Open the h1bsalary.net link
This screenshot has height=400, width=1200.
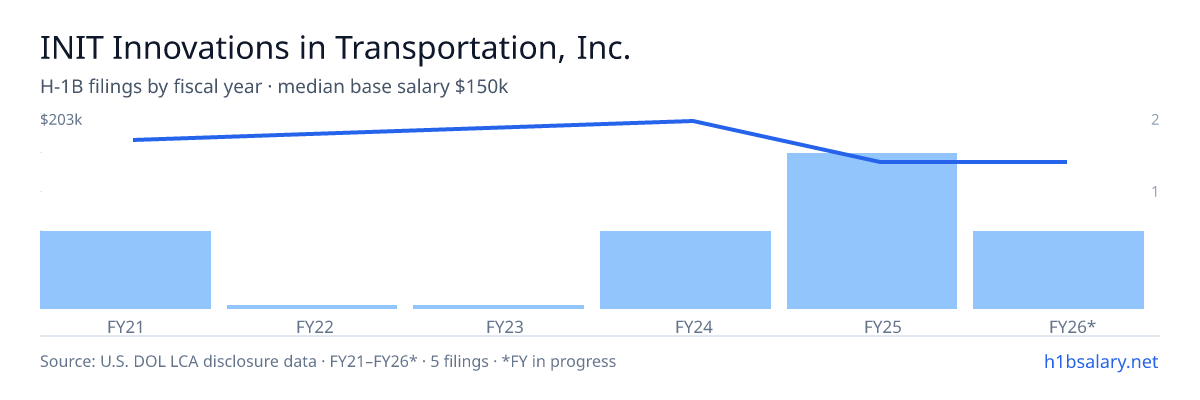[x=1101, y=361]
